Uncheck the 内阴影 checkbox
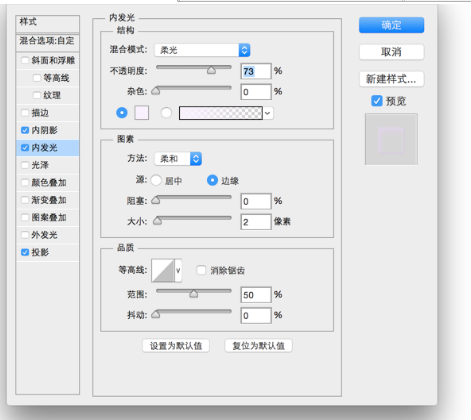This screenshot has height=420, width=471. [25, 130]
